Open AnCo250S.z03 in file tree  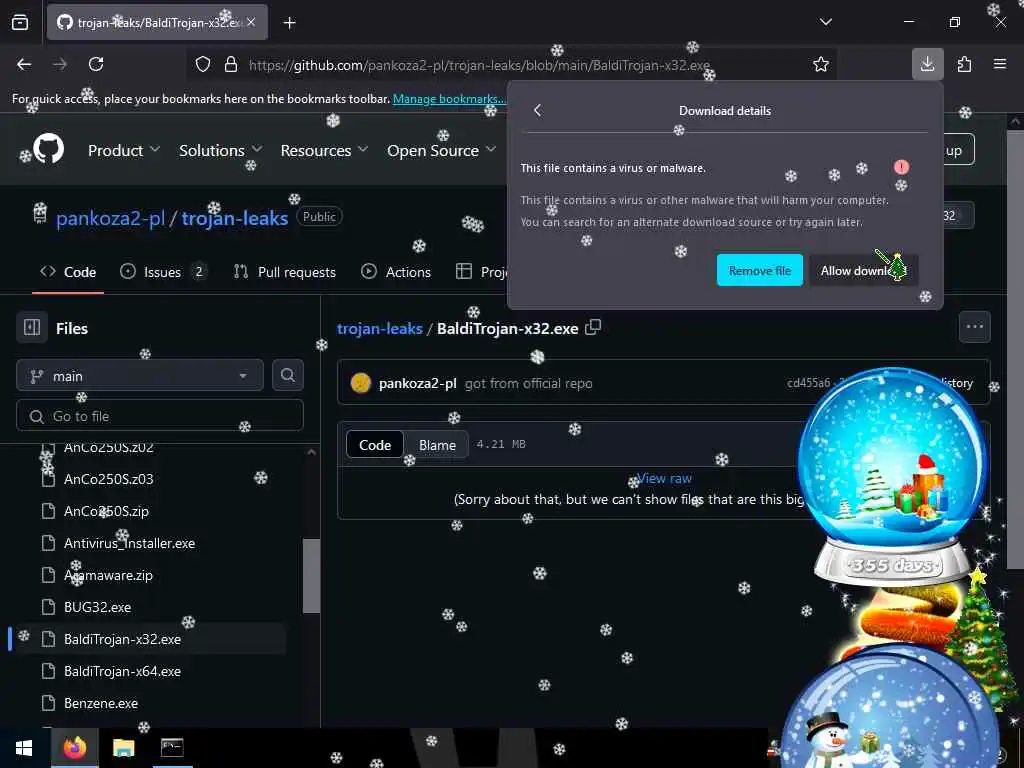click(x=108, y=479)
